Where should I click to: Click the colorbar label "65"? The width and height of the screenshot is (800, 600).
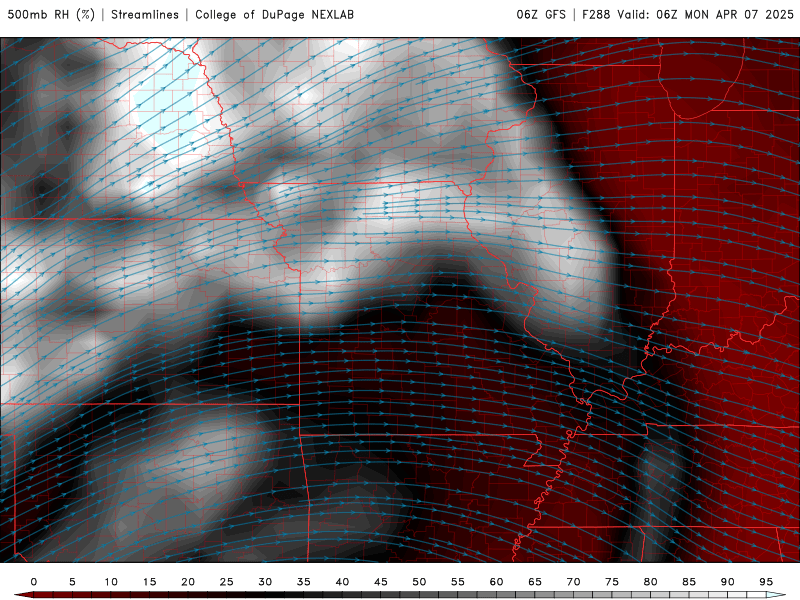tap(535, 582)
